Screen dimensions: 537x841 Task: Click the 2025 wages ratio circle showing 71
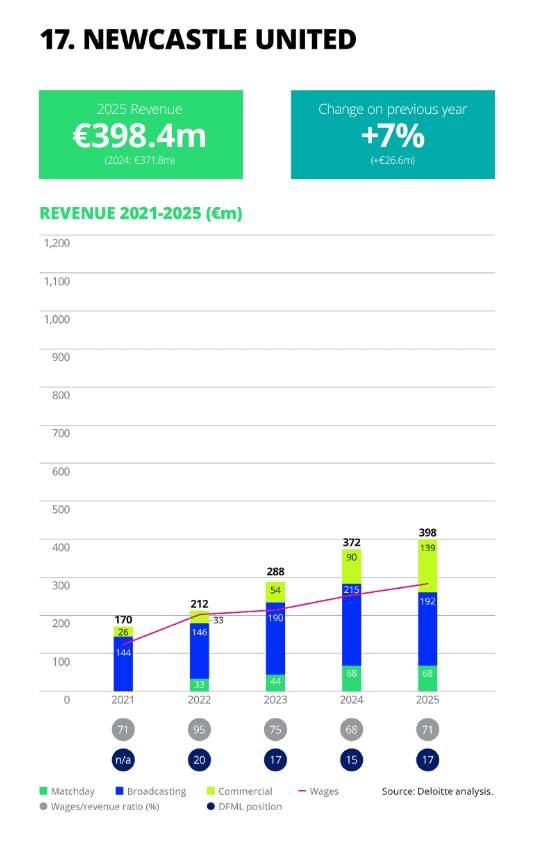(x=428, y=729)
